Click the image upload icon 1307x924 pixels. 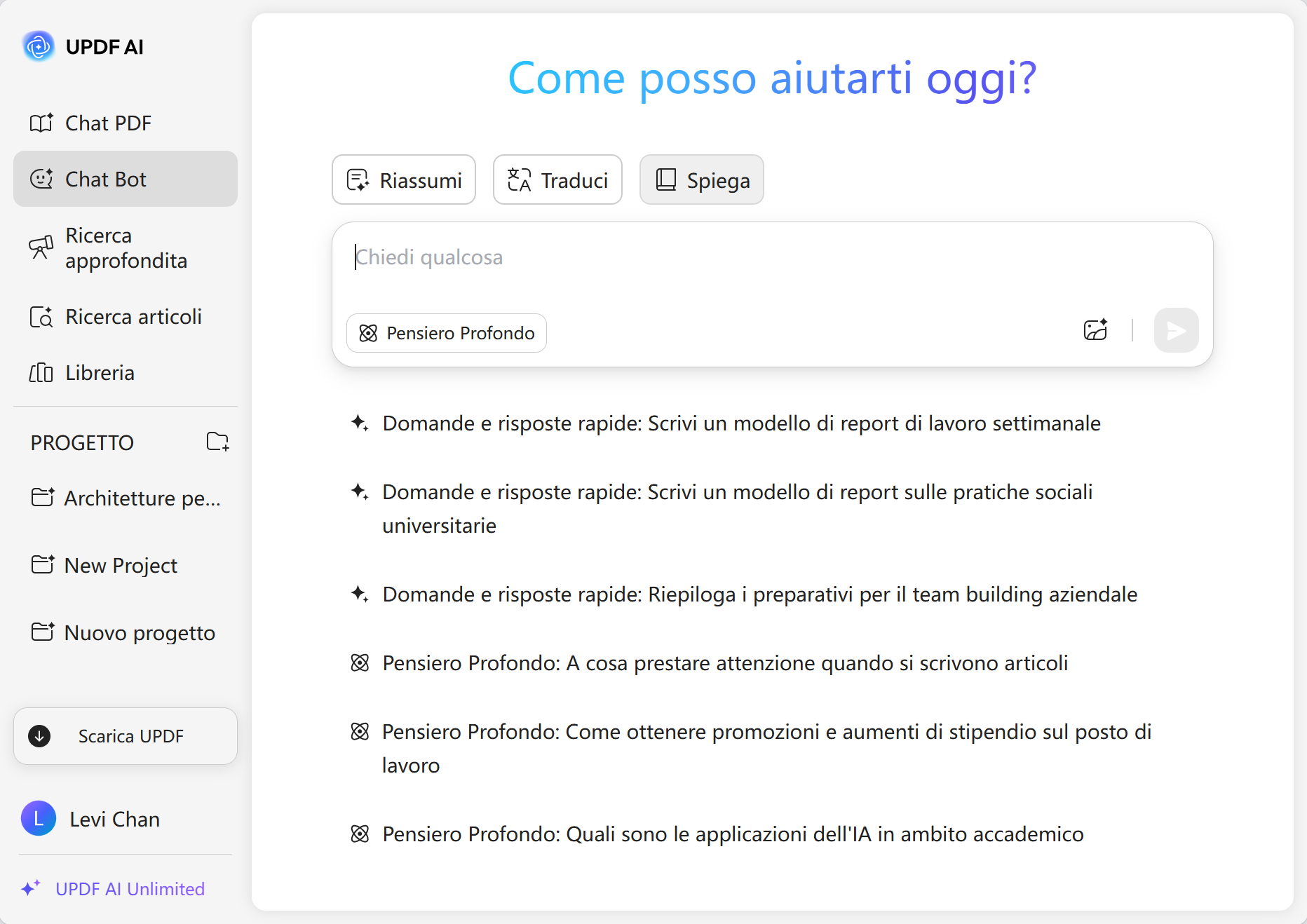click(1095, 329)
